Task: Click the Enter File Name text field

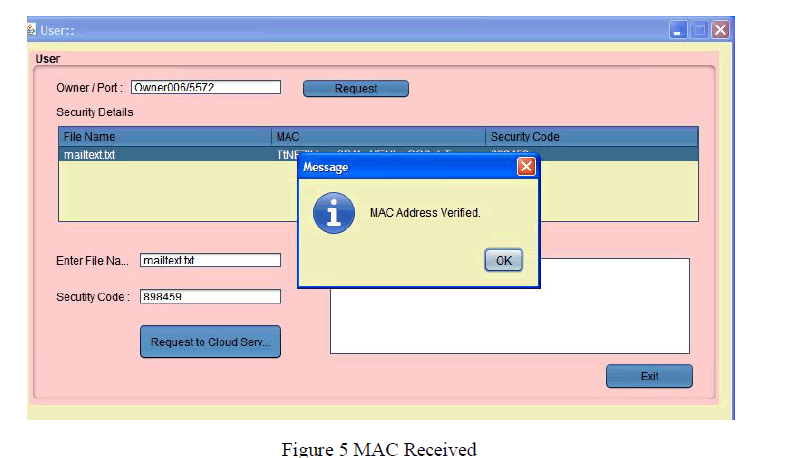Action: click(x=210, y=260)
